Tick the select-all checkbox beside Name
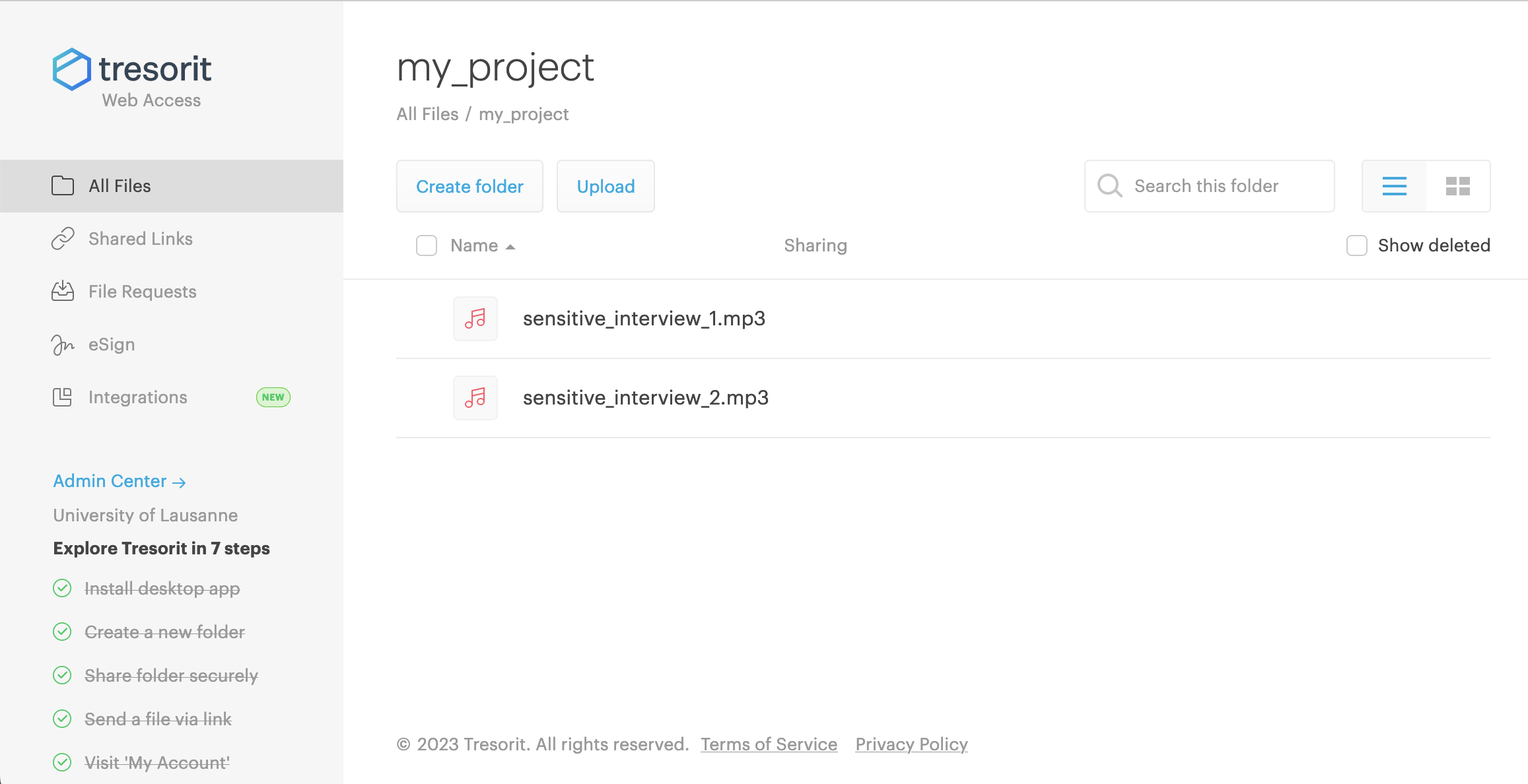Viewport: 1528px width, 784px height. [x=427, y=245]
